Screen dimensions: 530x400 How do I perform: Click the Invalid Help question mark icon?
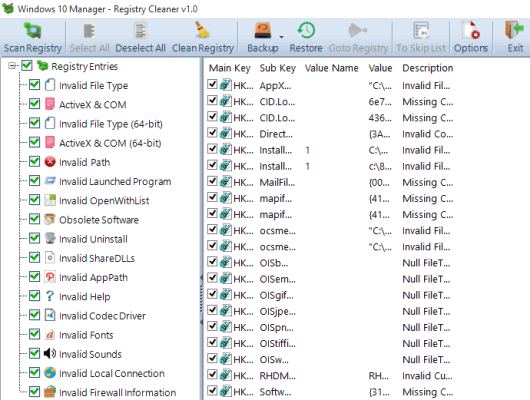50,296
